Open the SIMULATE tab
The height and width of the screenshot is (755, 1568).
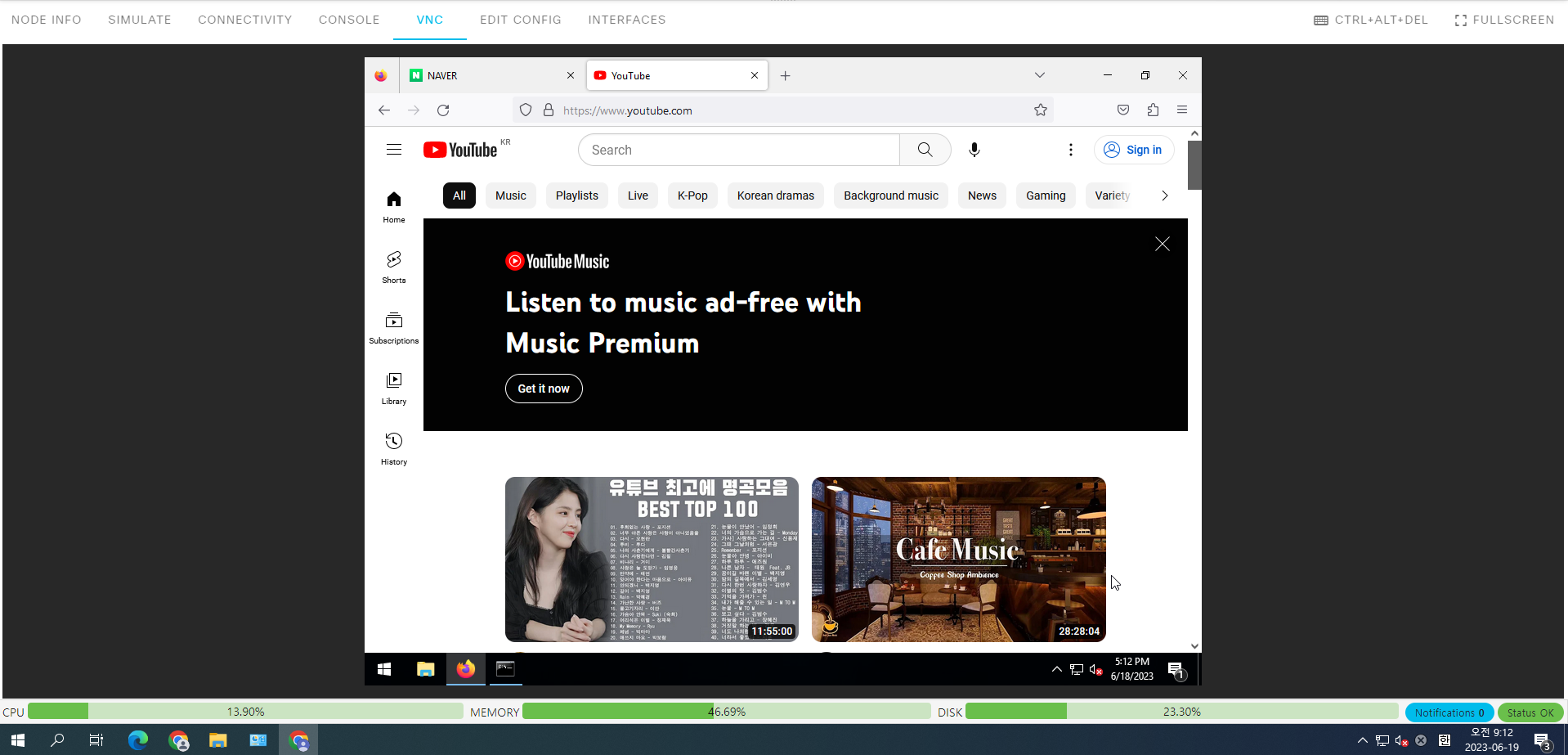click(x=140, y=20)
